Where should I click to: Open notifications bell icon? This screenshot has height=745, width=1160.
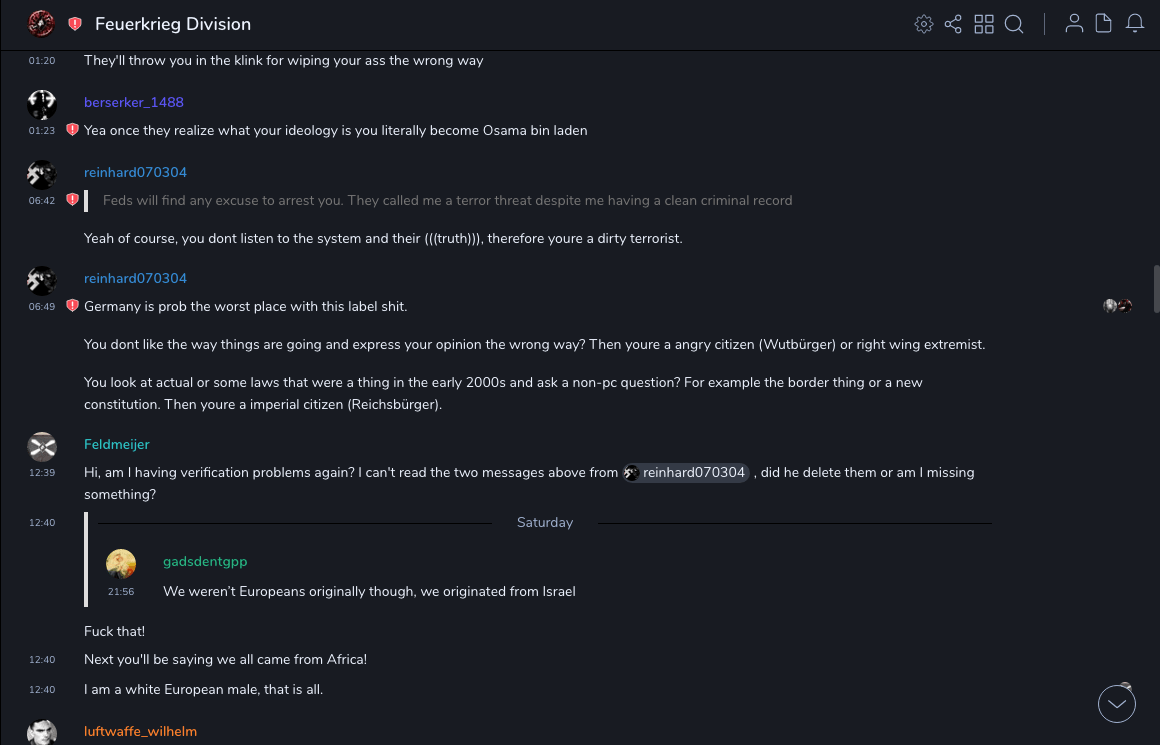click(x=1135, y=24)
